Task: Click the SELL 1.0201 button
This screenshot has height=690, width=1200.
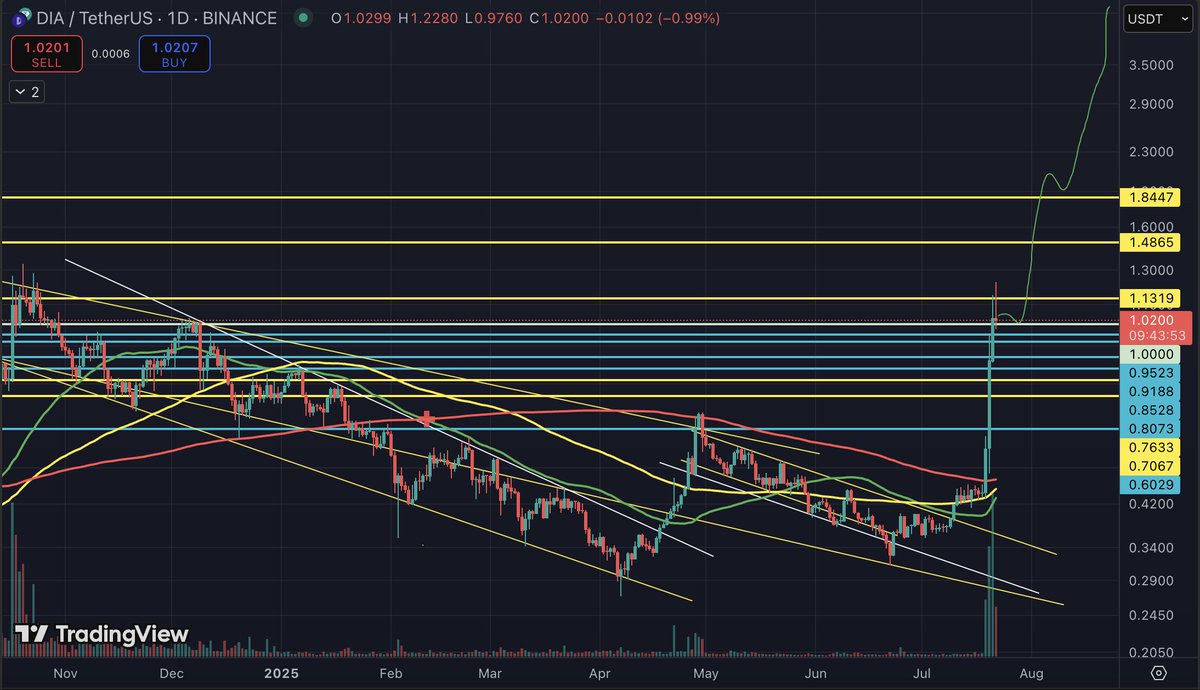Action: pyautogui.click(x=46, y=53)
